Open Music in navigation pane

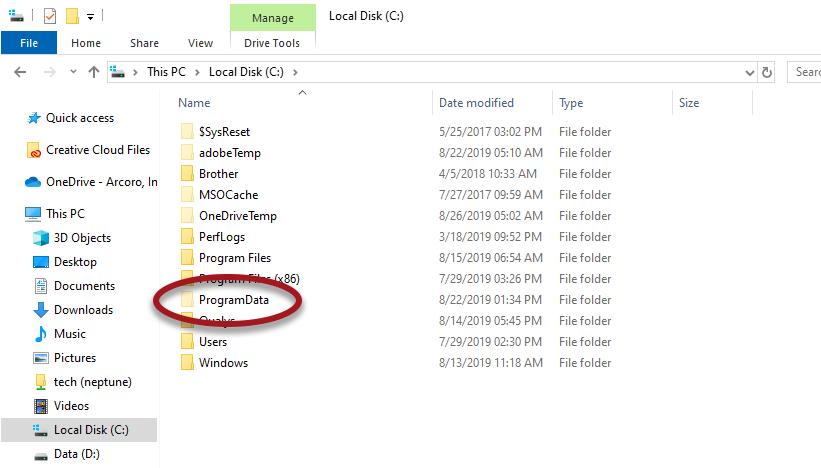(70, 334)
